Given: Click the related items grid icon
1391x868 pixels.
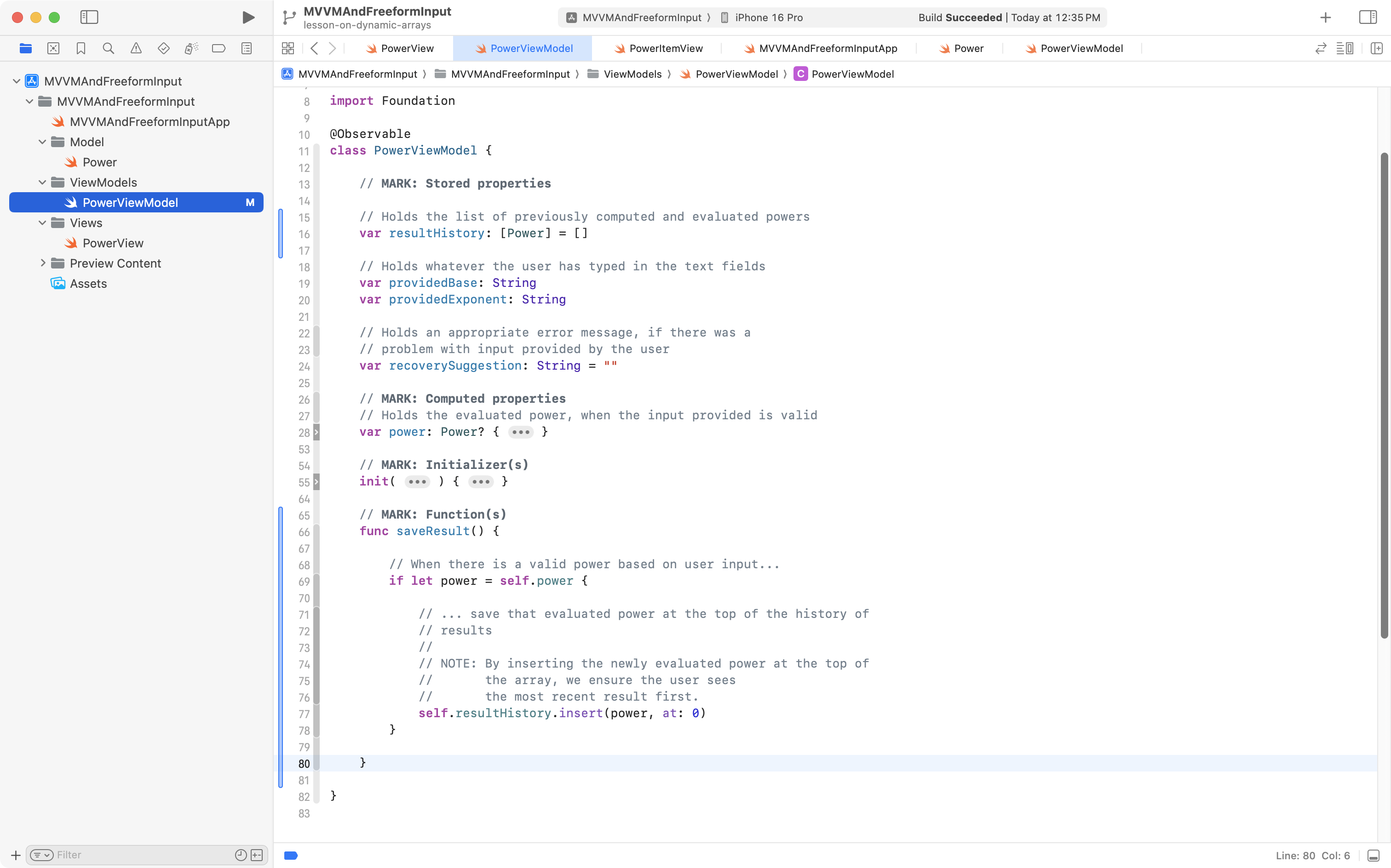Looking at the screenshot, I should point(288,48).
